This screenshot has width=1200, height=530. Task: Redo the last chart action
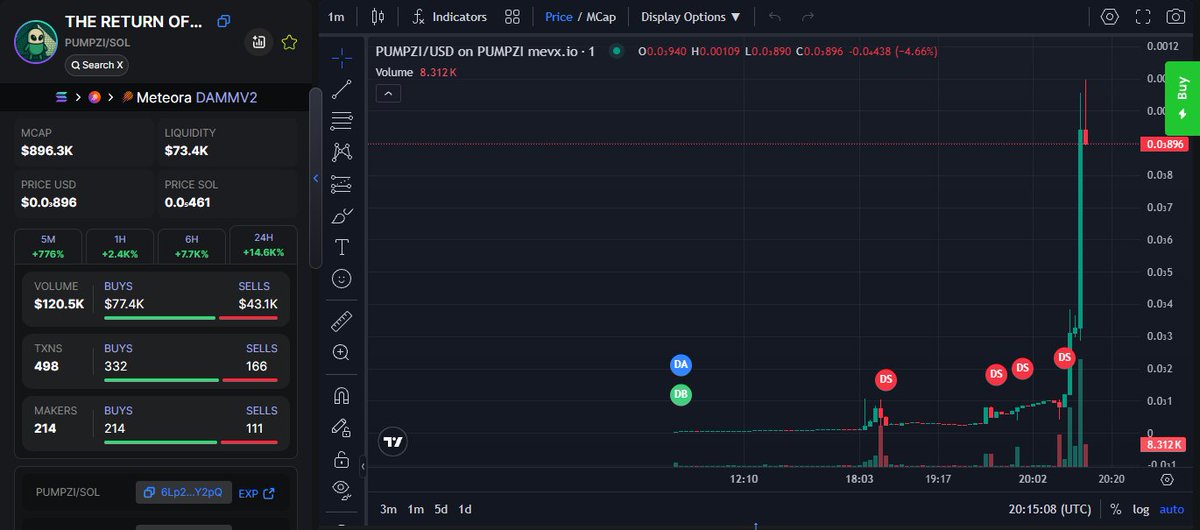click(808, 17)
